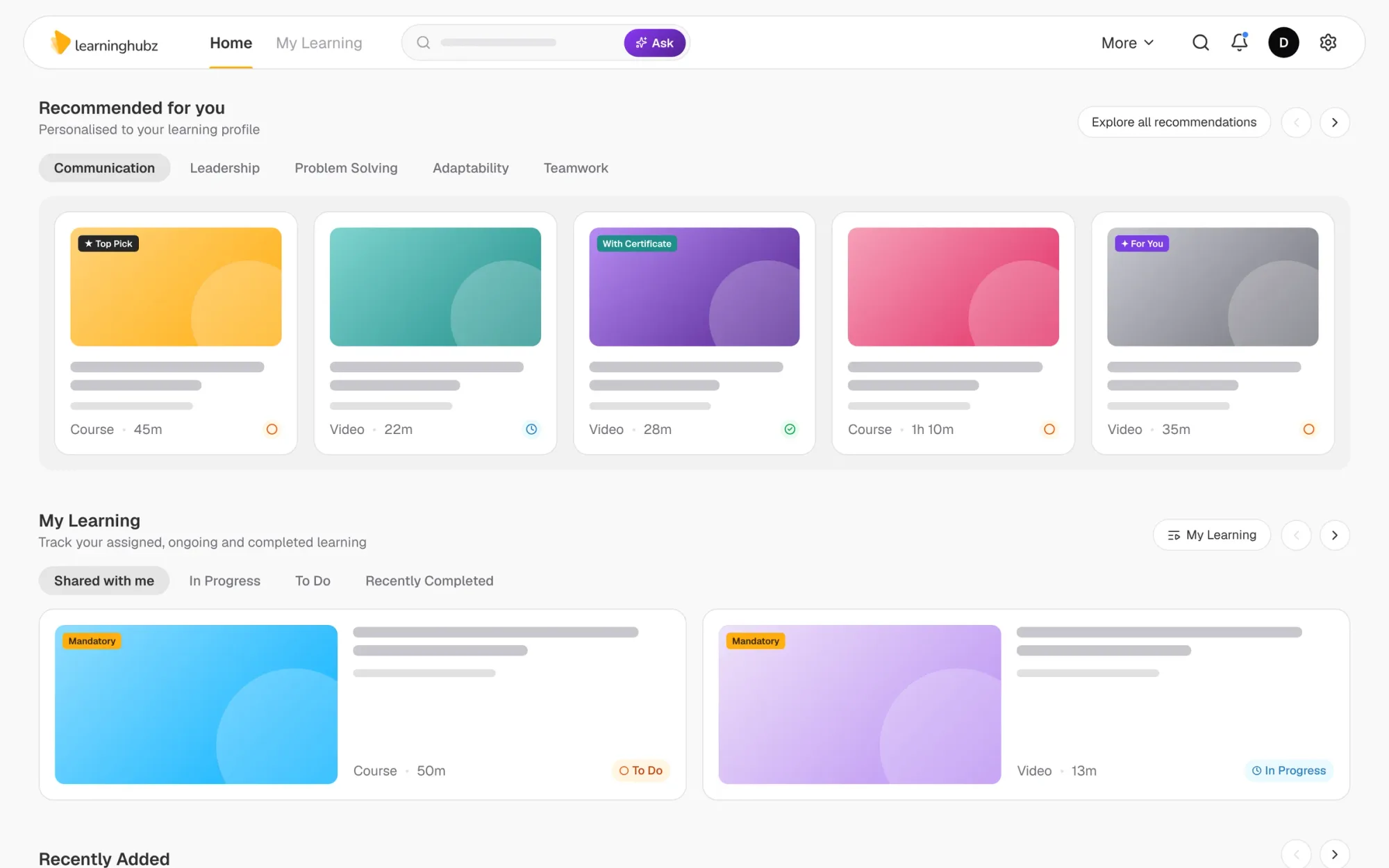Select Leadership filter
The width and height of the screenshot is (1389, 868).
(225, 168)
